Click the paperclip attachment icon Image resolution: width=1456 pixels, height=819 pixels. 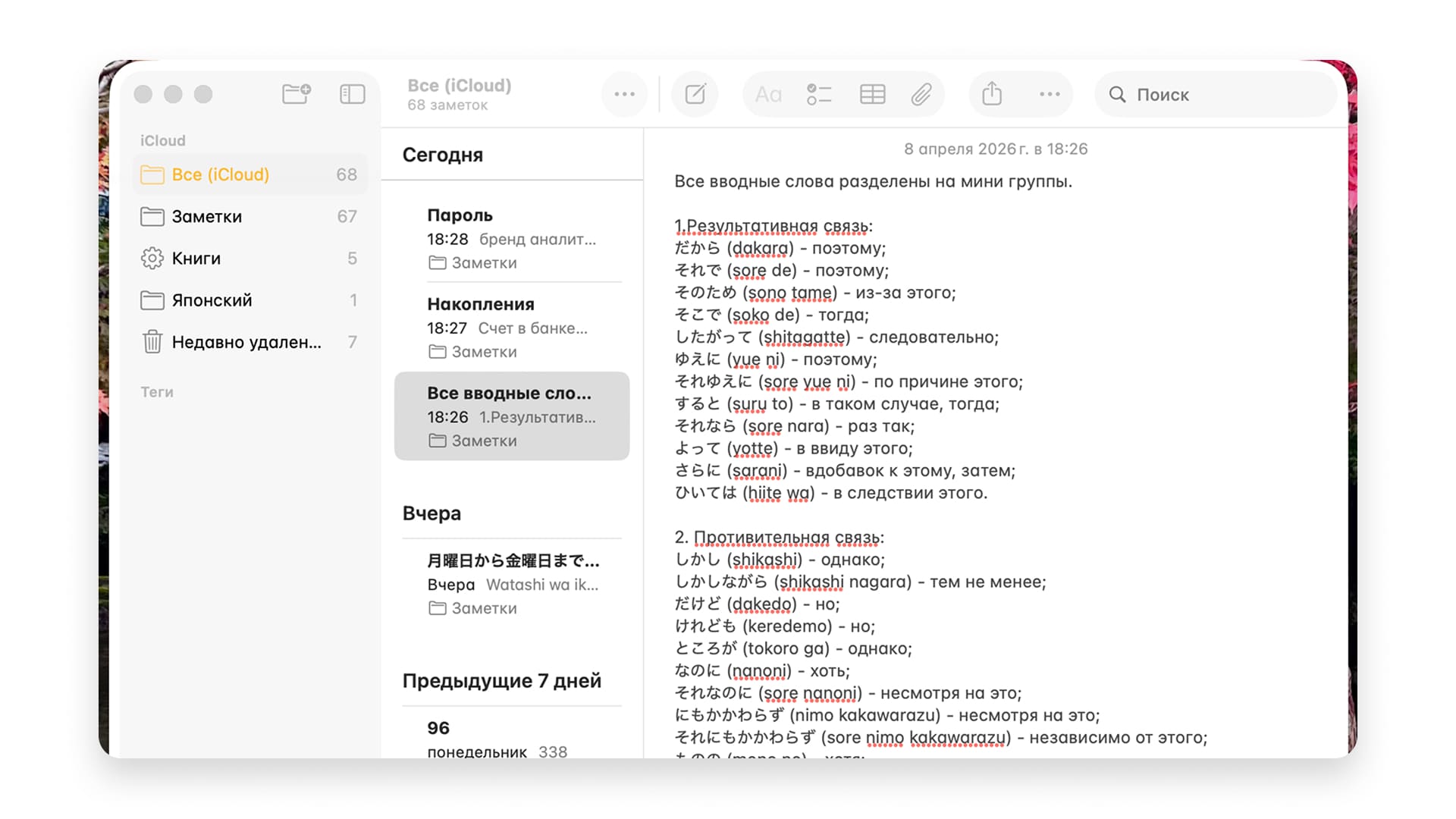921,94
